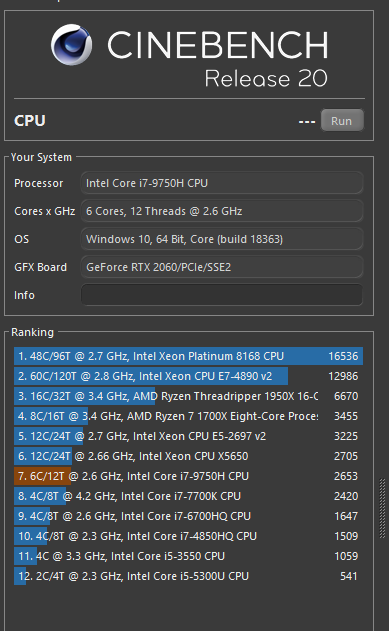
Task: Select the Core i7-7700K ranking row
Action: tap(188, 496)
